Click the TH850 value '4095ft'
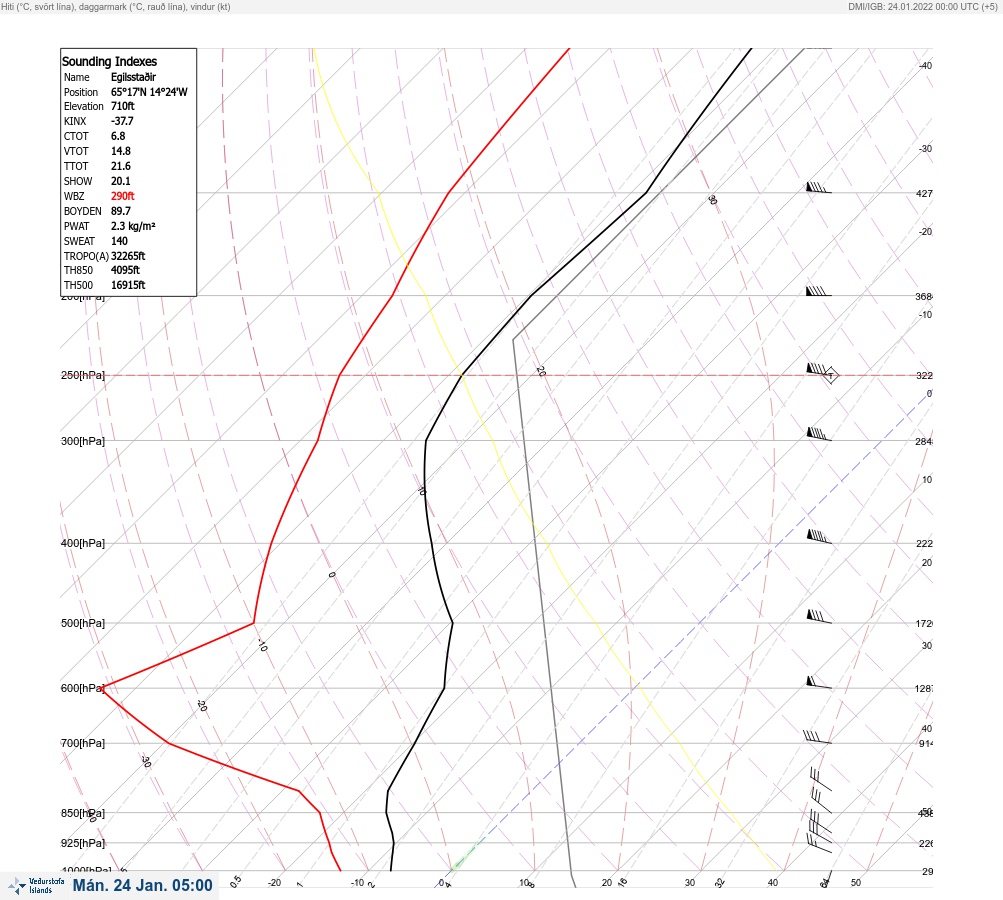This screenshot has height=900, width=1003. pos(125,270)
